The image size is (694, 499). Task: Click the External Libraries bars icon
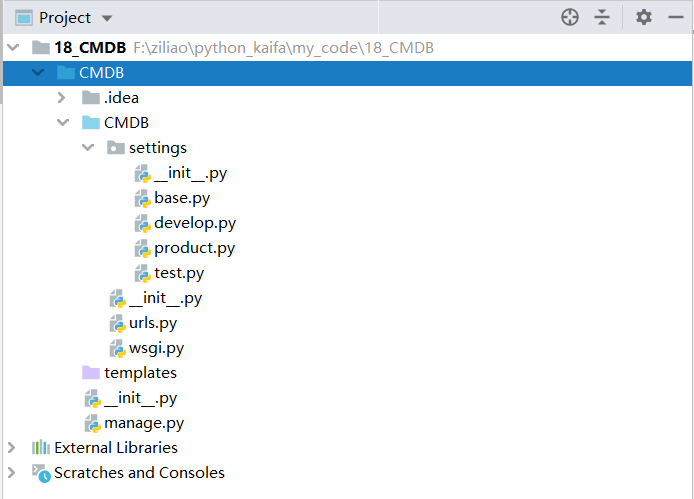[x=41, y=447]
